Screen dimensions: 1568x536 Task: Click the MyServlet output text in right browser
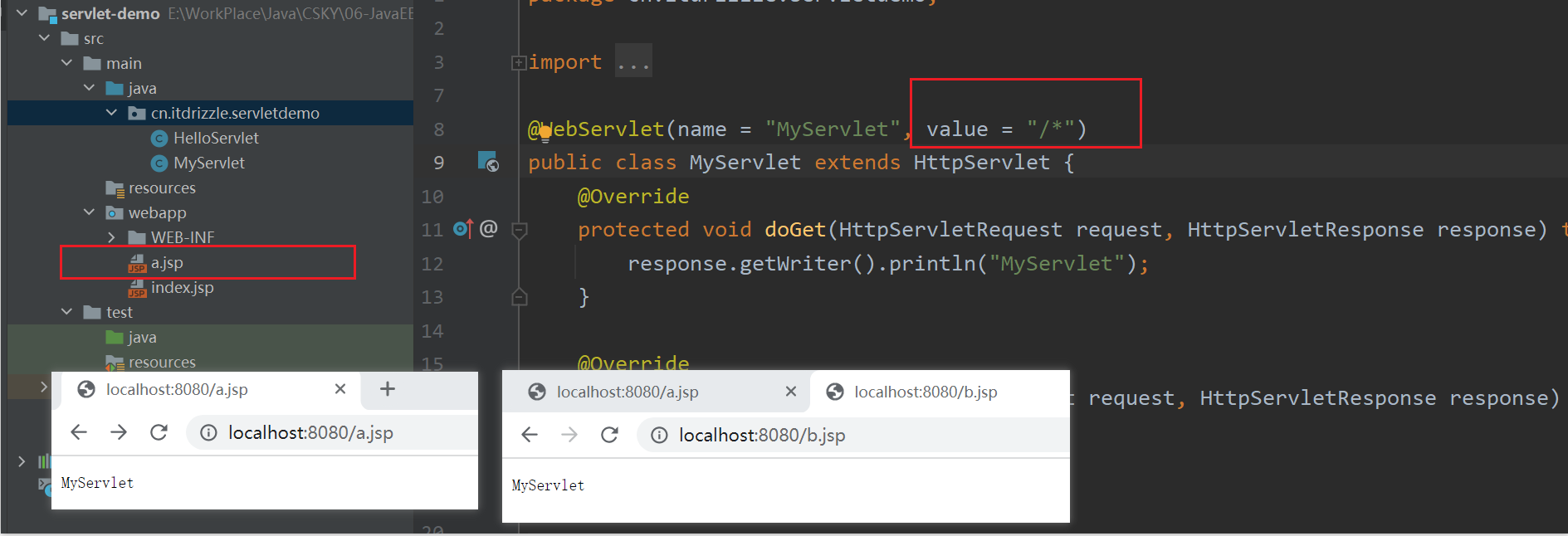(x=548, y=485)
